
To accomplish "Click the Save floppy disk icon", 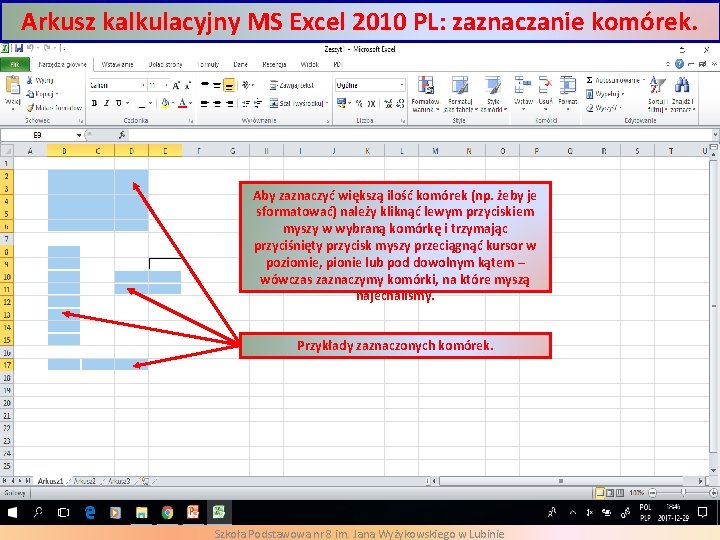I will point(19,48).
